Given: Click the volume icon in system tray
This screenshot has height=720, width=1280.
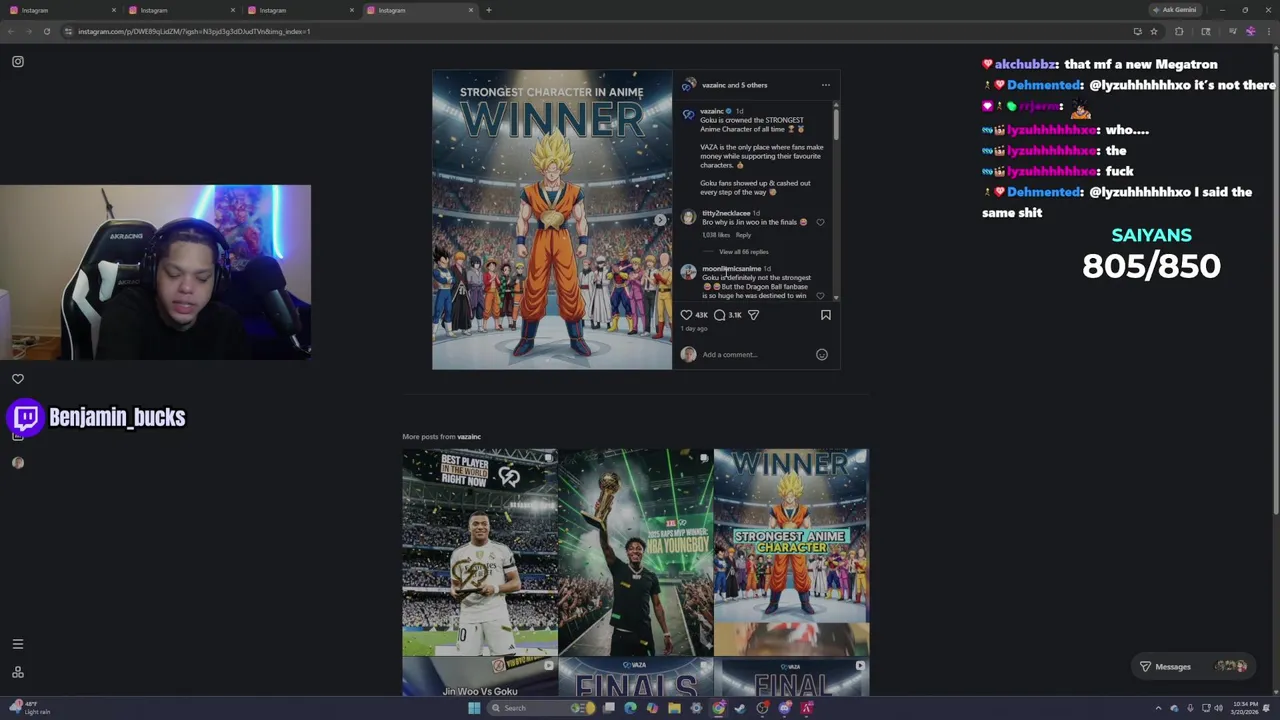Looking at the screenshot, I should click(x=1219, y=708).
